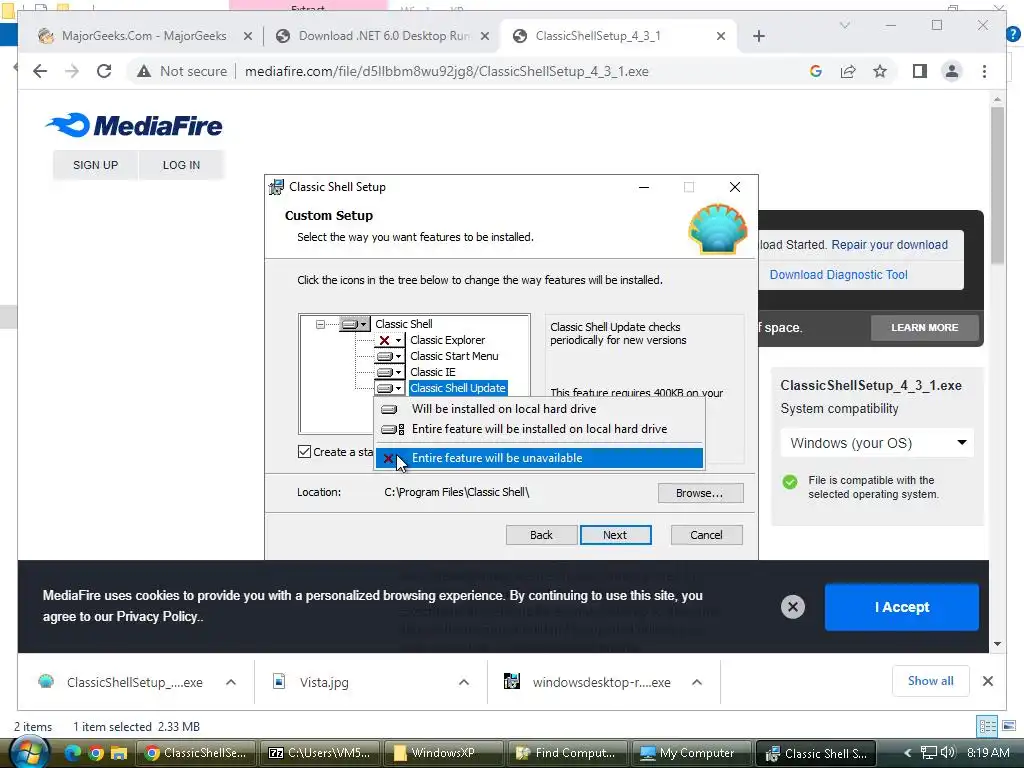Click the installer icon in Classic Shell Setup title bar
The image size is (1024, 768).
277,187
